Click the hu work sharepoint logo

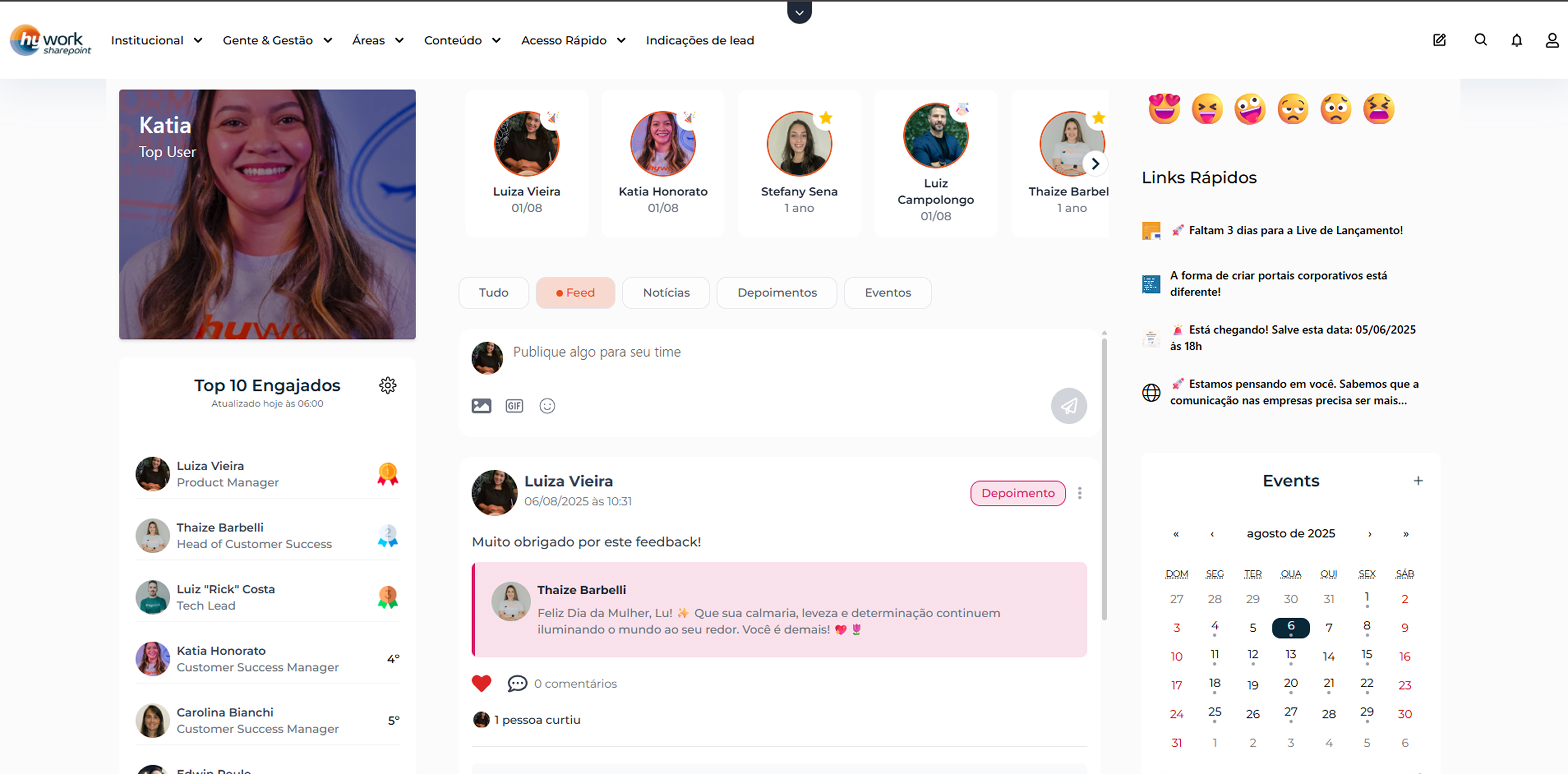click(x=51, y=40)
